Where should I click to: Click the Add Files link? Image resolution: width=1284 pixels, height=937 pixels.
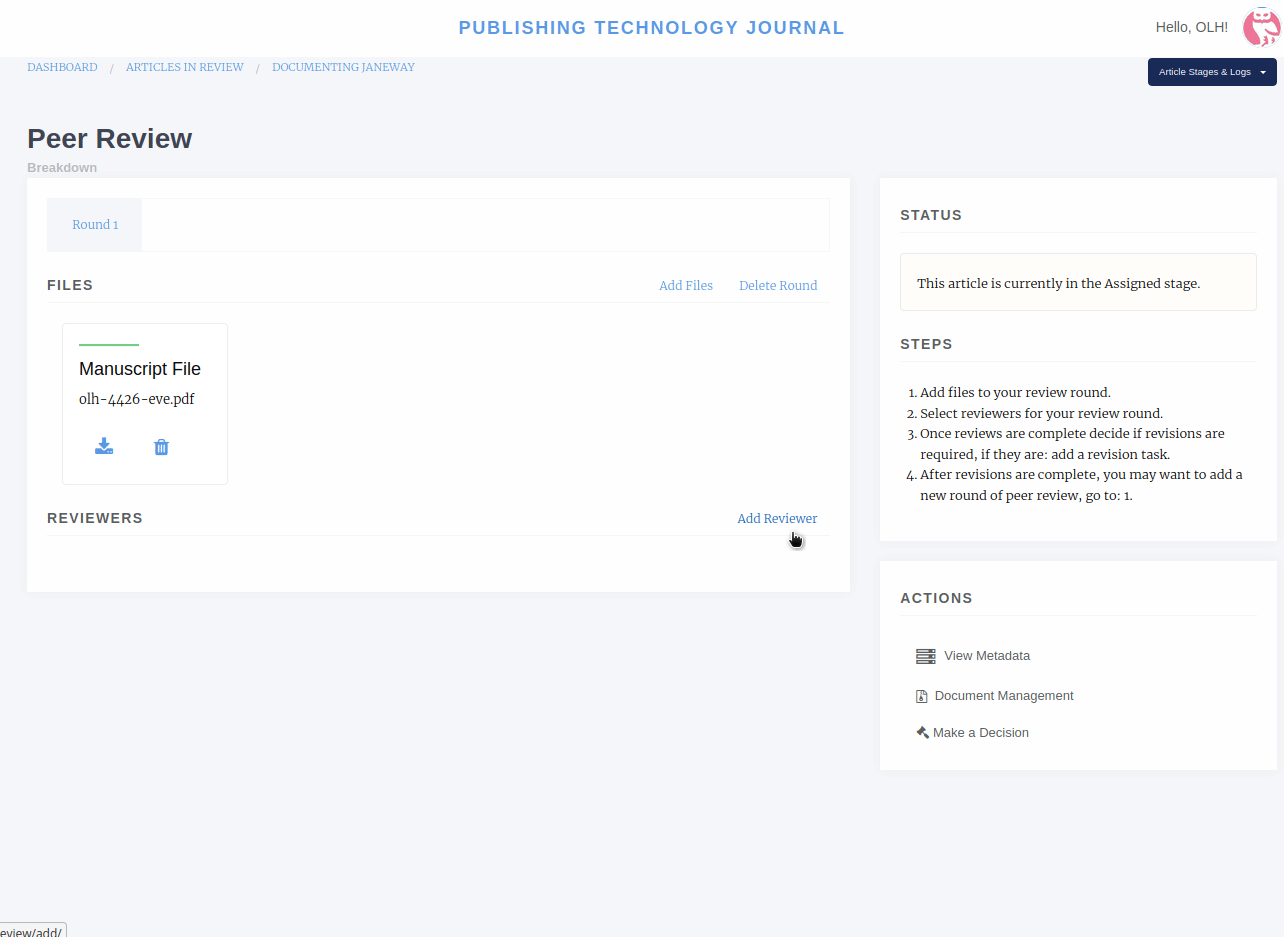[685, 286]
